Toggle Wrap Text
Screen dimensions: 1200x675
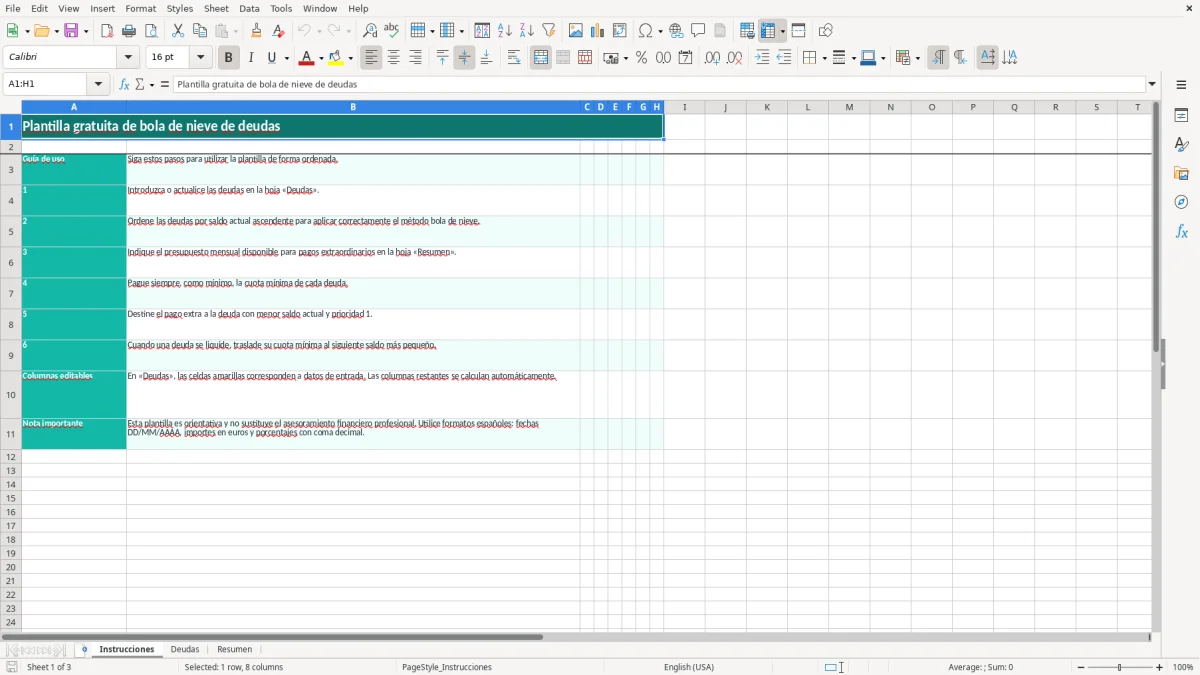514,58
